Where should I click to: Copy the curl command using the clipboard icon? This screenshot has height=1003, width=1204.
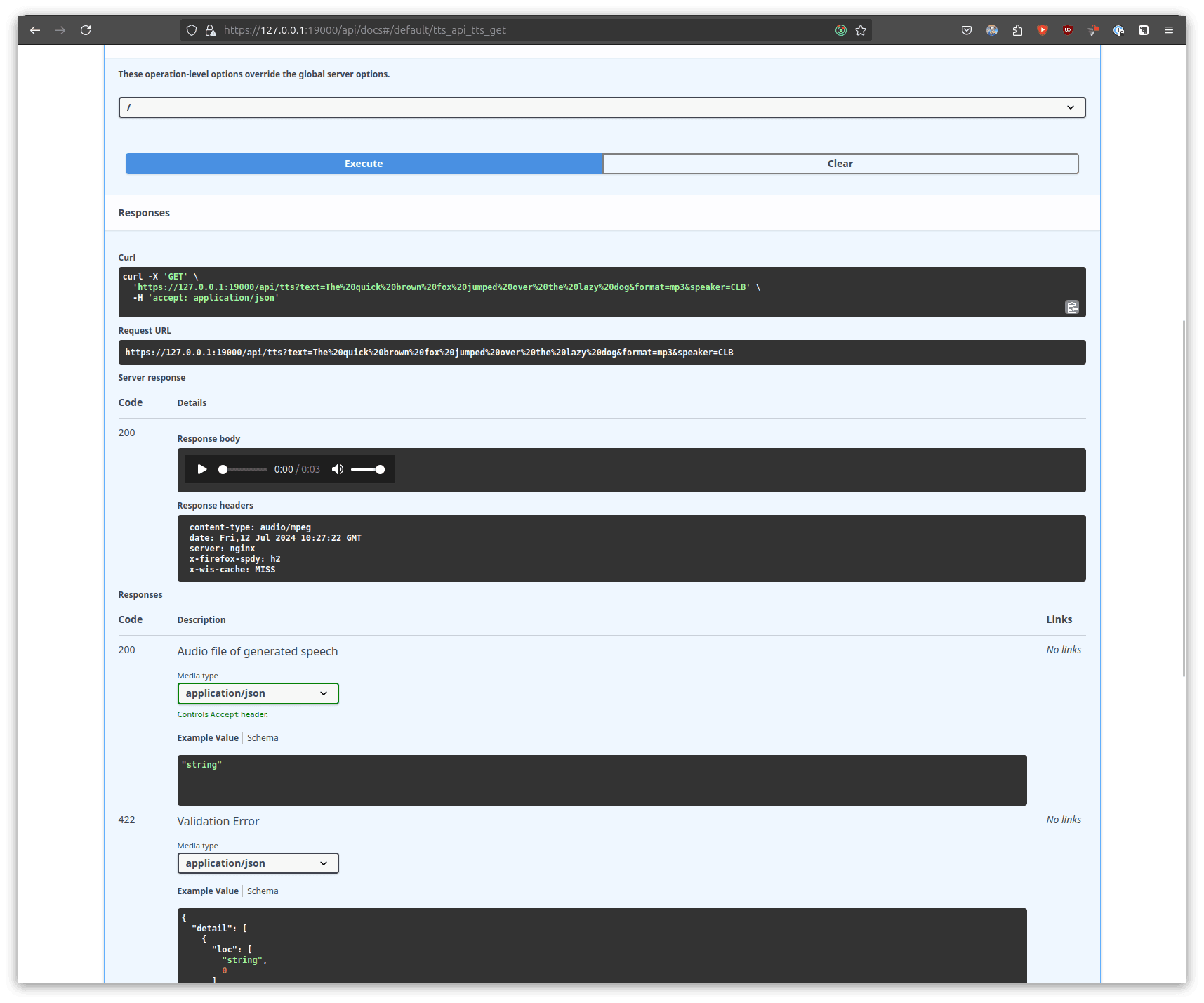(1072, 308)
